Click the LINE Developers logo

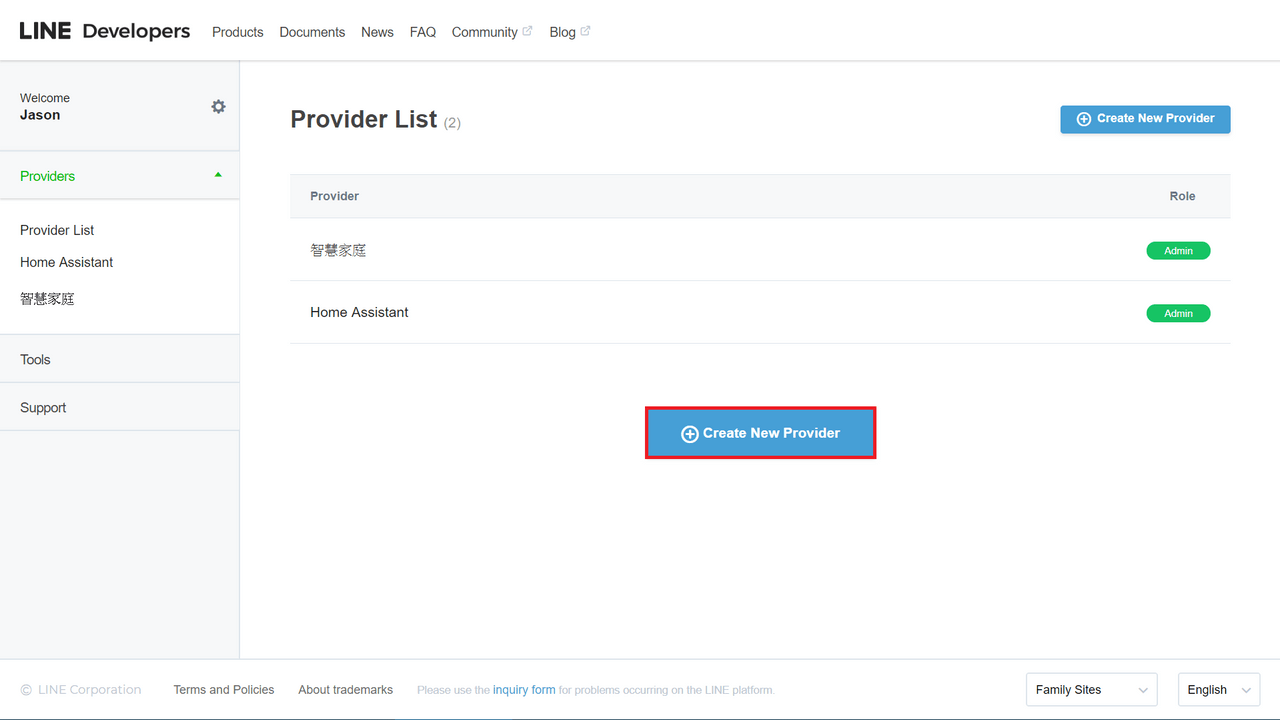(105, 31)
